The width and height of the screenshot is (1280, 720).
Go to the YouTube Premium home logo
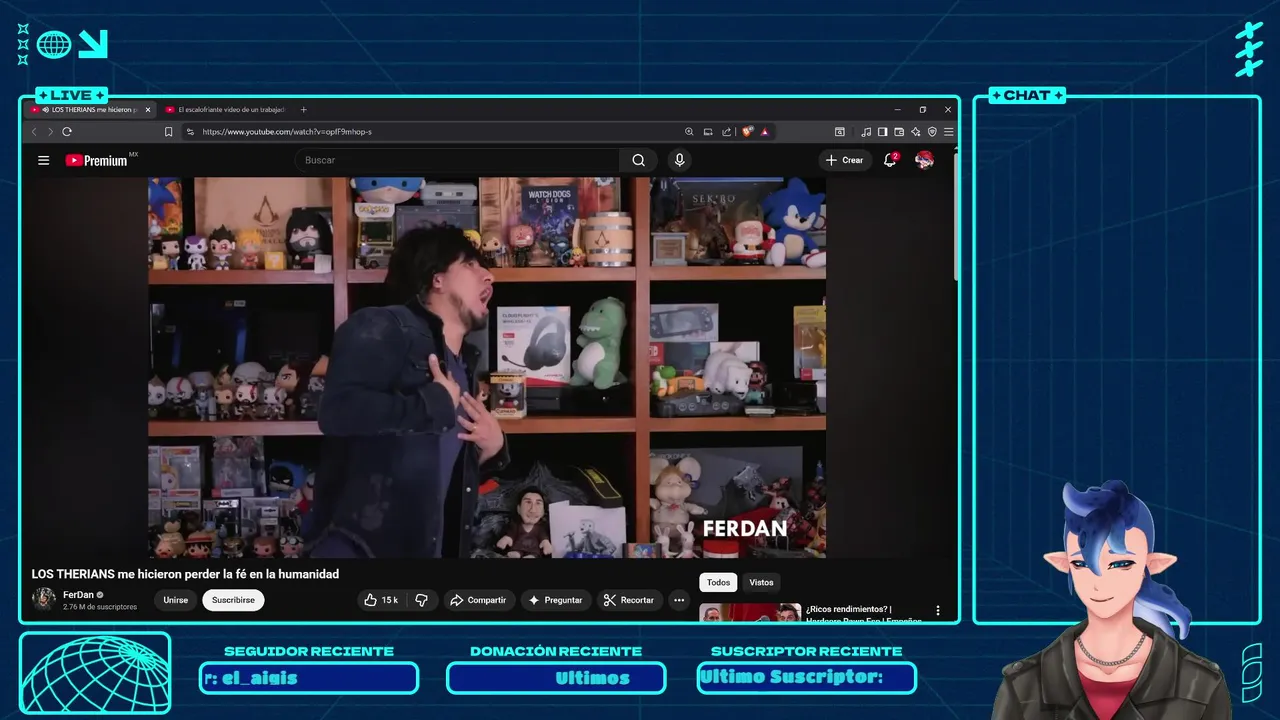97,160
